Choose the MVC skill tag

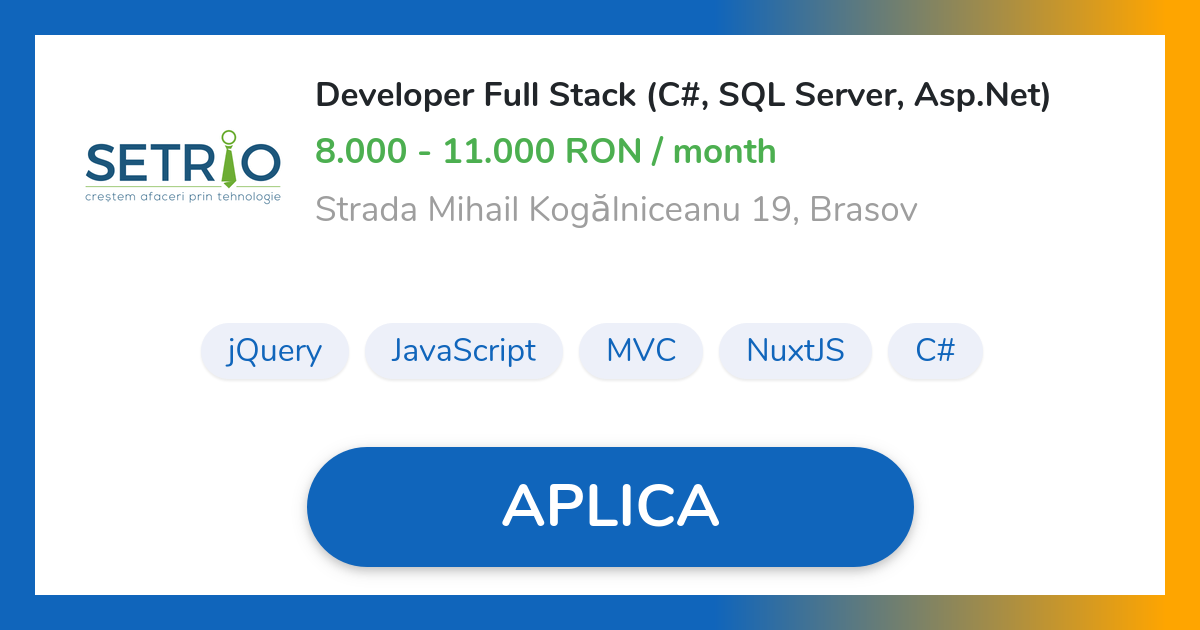click(641, 351)
